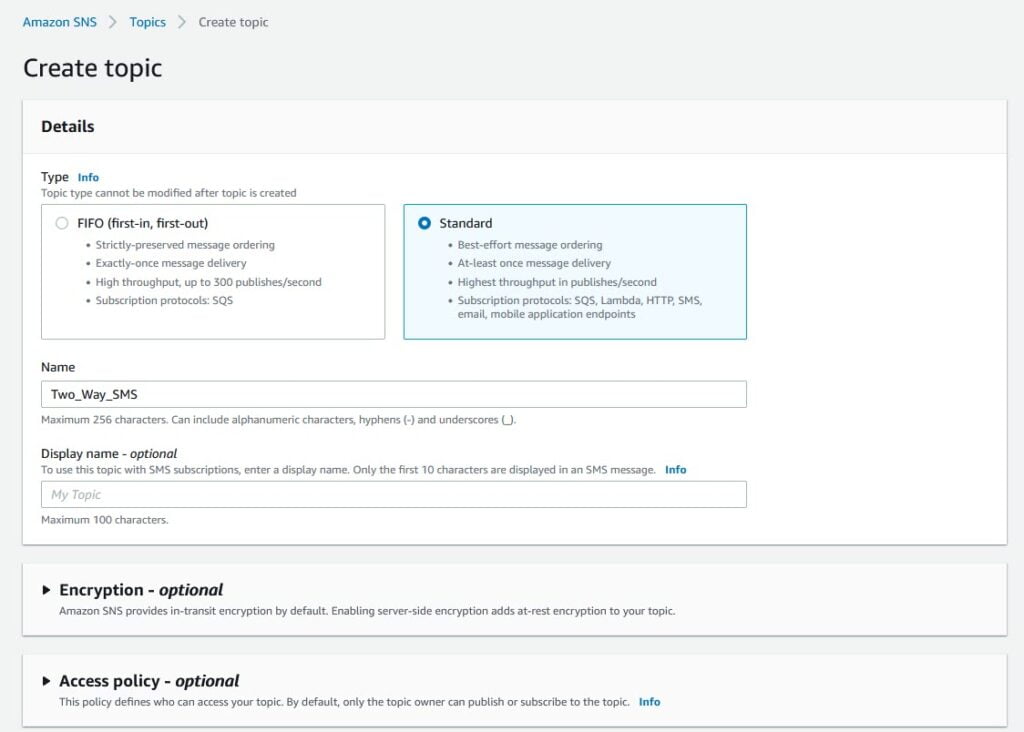This screenshot has width=1024, height=732.
Task: Click the Display name field with My Topic placeholder
Action: coord(394,494)
